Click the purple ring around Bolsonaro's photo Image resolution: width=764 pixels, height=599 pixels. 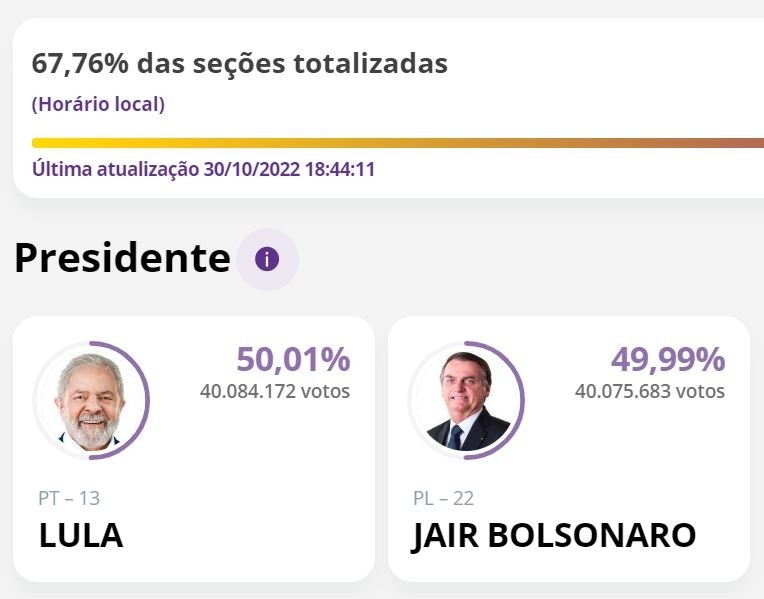(x=522, y=400)
